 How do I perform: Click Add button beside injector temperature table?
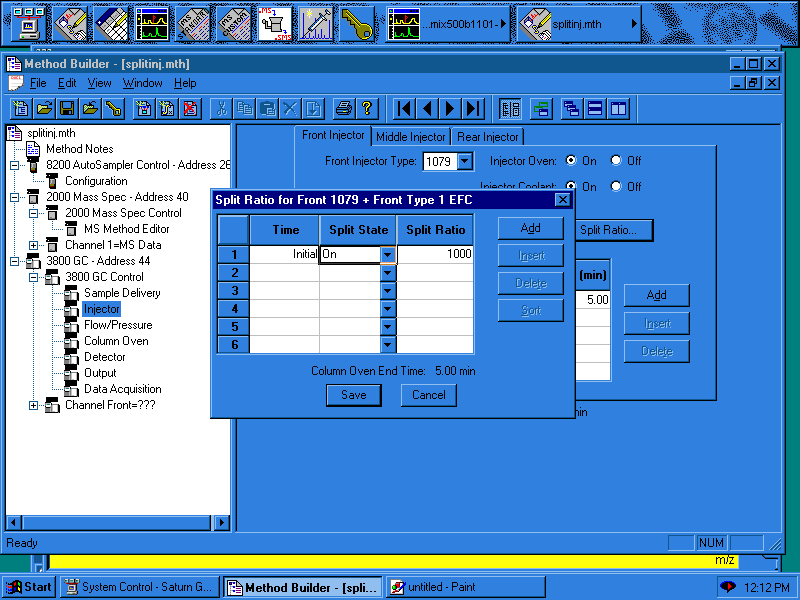click(x=657, y=295)
